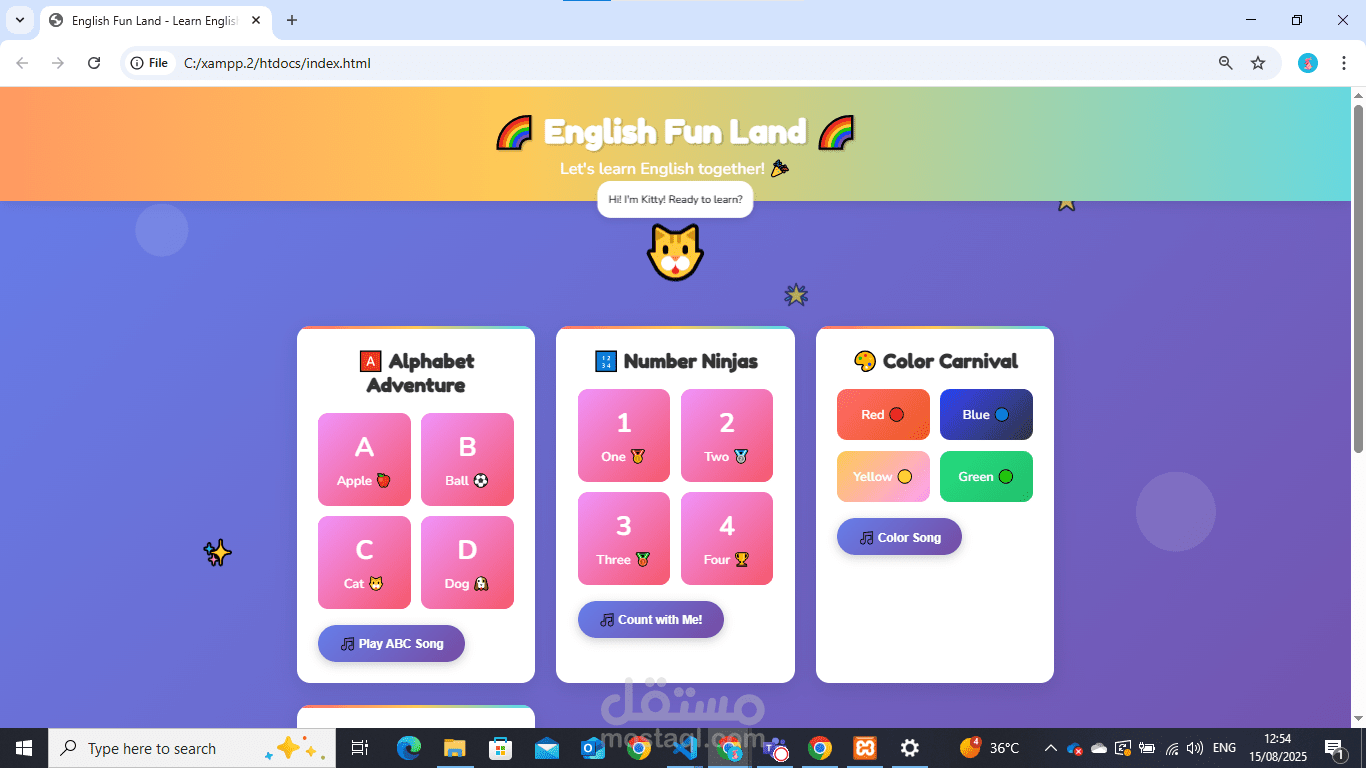This screenshot has width=1366, height=768.
Task: Select the Red color tile
Action: 883,414
